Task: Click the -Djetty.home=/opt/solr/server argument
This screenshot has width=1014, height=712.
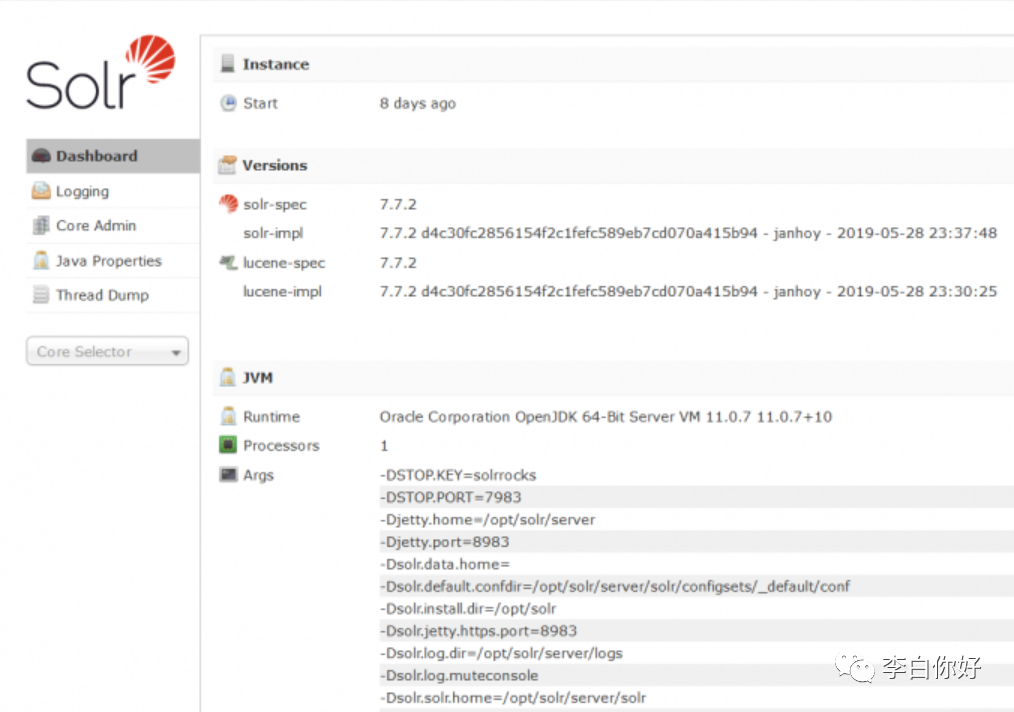Action: tap(487, 519)
